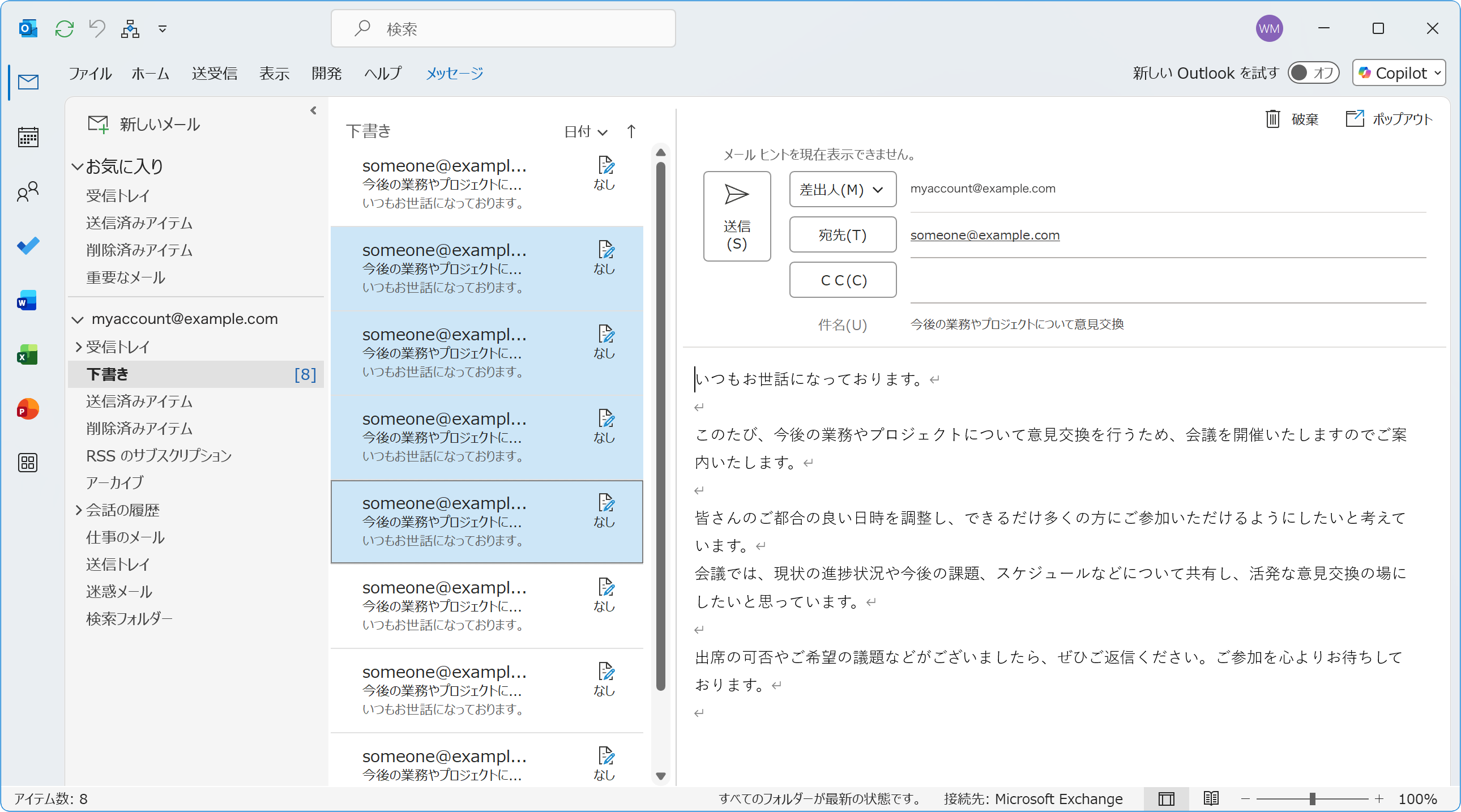Toggle the 新しい Outlook switch
Viewport: 1461px width, 812px height.
tap(1313, 72)
